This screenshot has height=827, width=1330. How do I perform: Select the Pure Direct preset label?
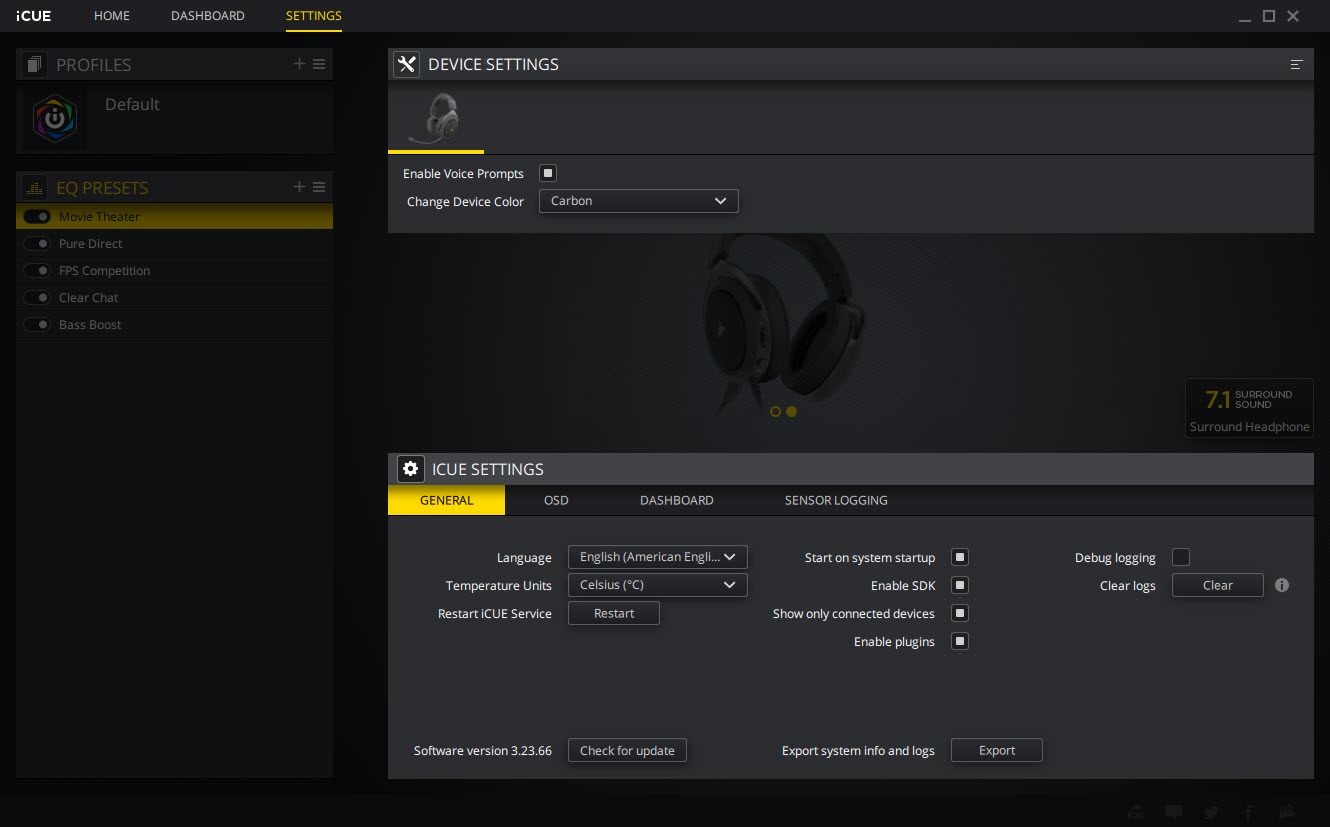91,244
